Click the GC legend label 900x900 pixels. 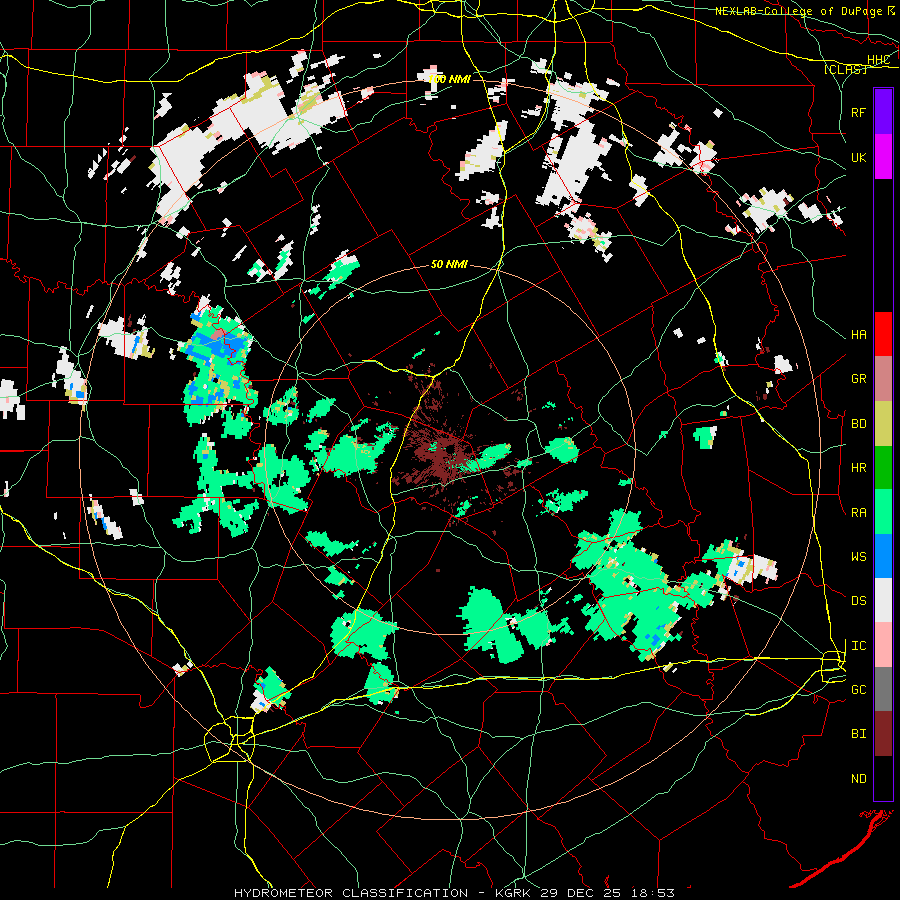[x=859, y=690]
